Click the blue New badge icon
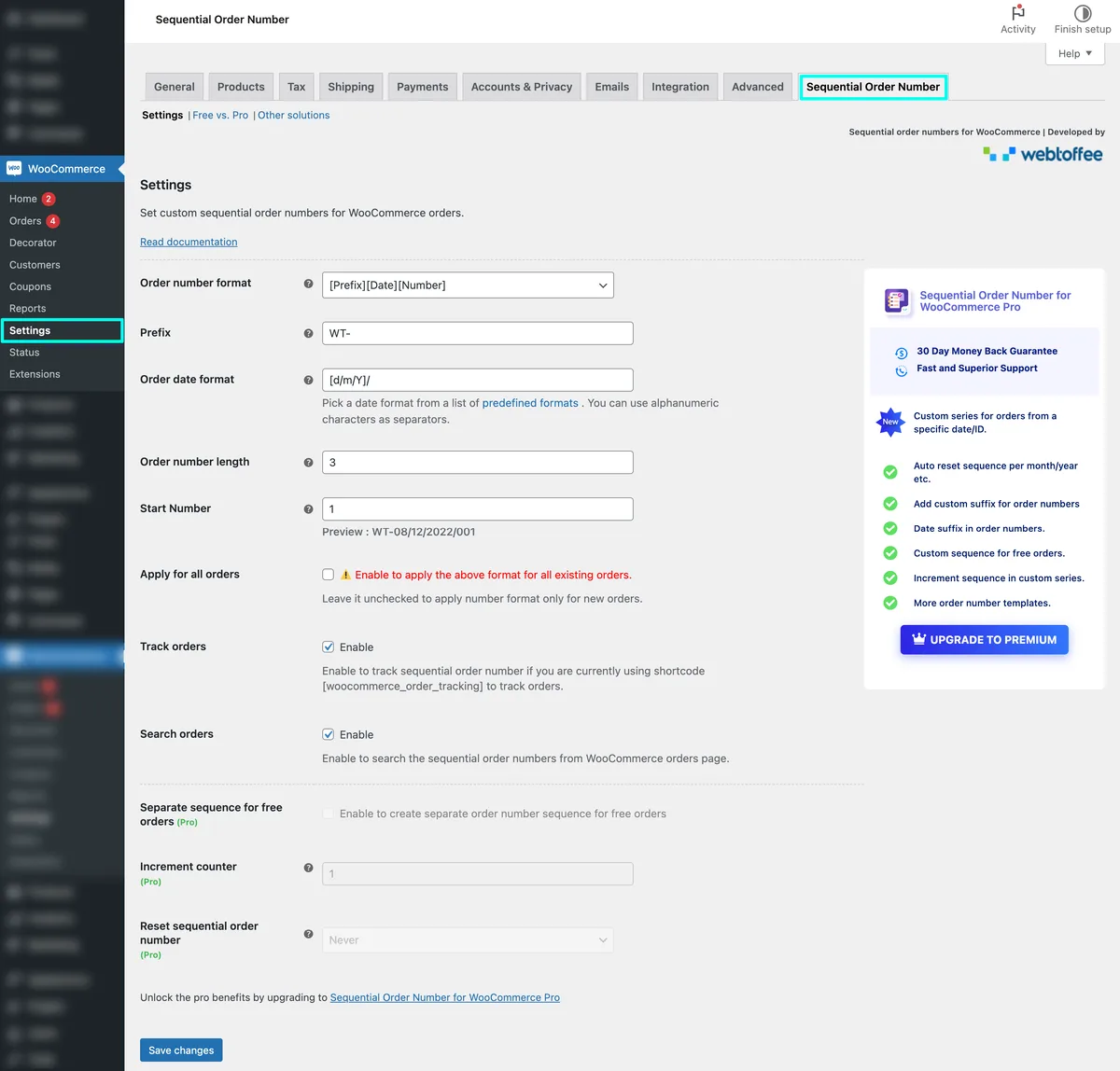Screen dimensions: 1120x1071 [x=890, y=422]
